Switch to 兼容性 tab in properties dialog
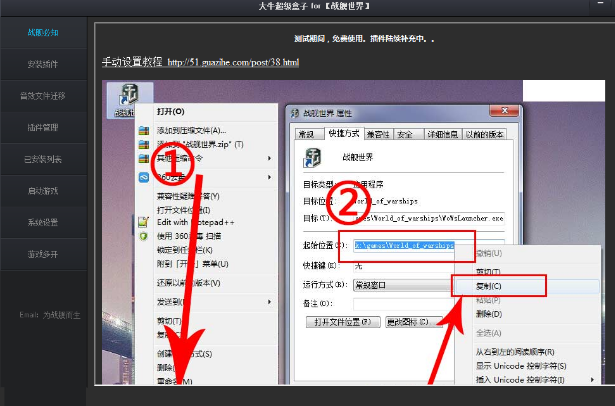 pos(378,134)
